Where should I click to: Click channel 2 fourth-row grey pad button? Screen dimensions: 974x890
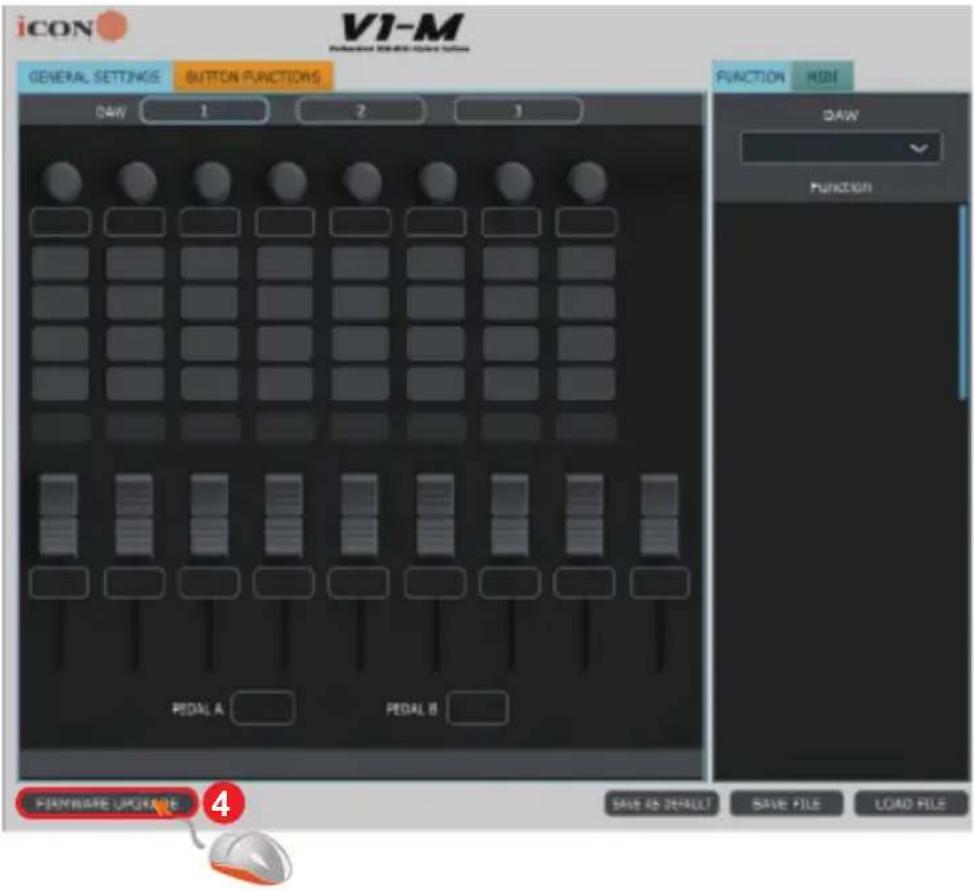pyautogui.click(x=135, y=383)
